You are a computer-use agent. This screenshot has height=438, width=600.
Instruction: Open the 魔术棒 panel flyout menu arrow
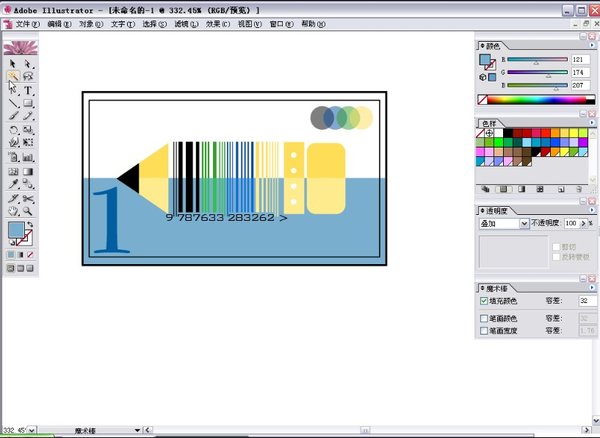click(x=592, y=287)
